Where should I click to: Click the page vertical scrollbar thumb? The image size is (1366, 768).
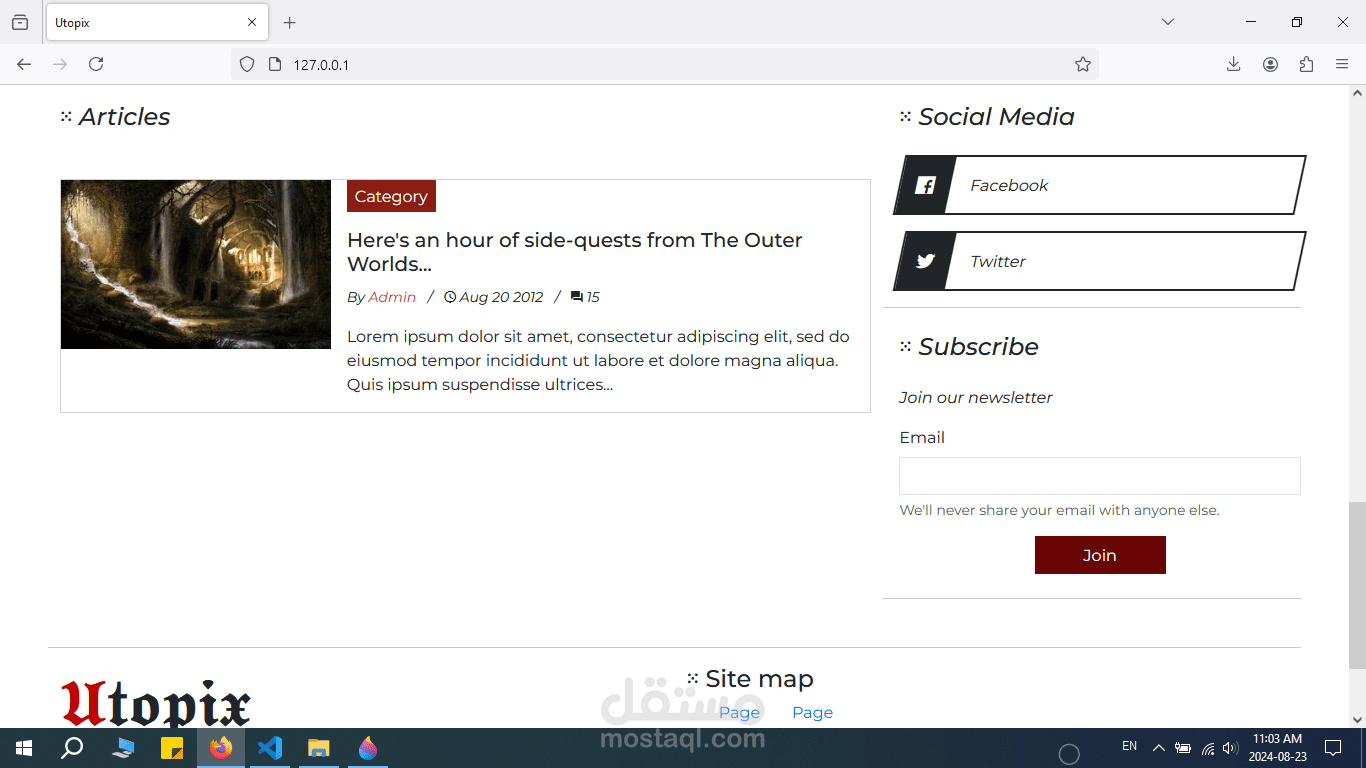1357,585
